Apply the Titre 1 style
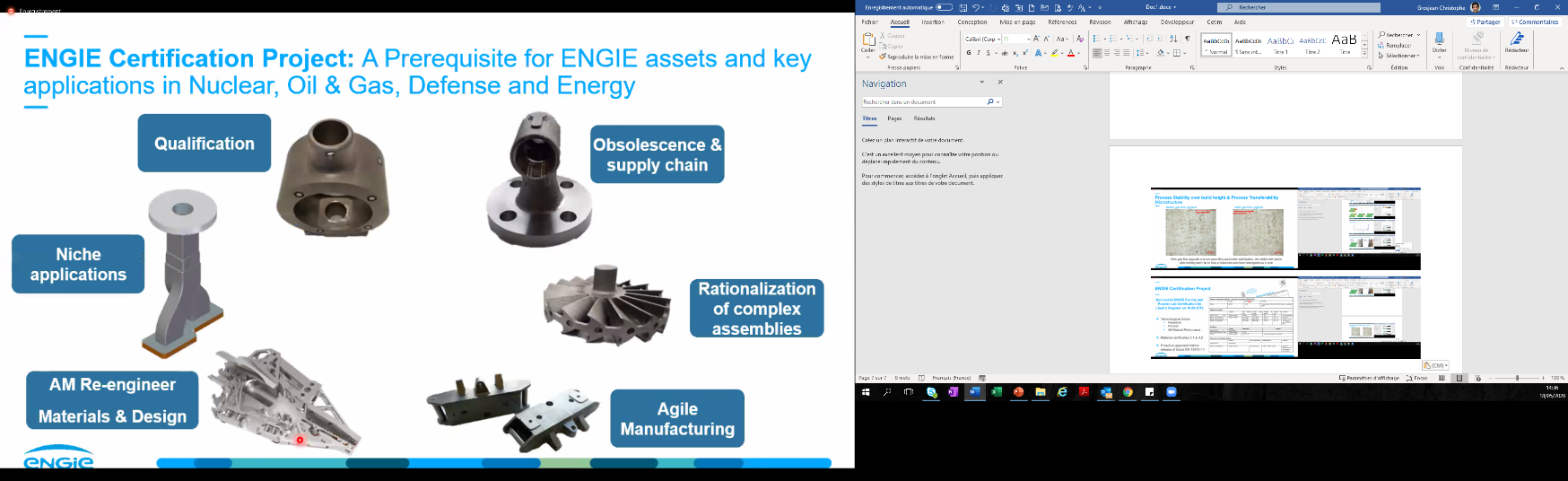Viewport: 1568px width, 481px height. tap(1280, 45)
